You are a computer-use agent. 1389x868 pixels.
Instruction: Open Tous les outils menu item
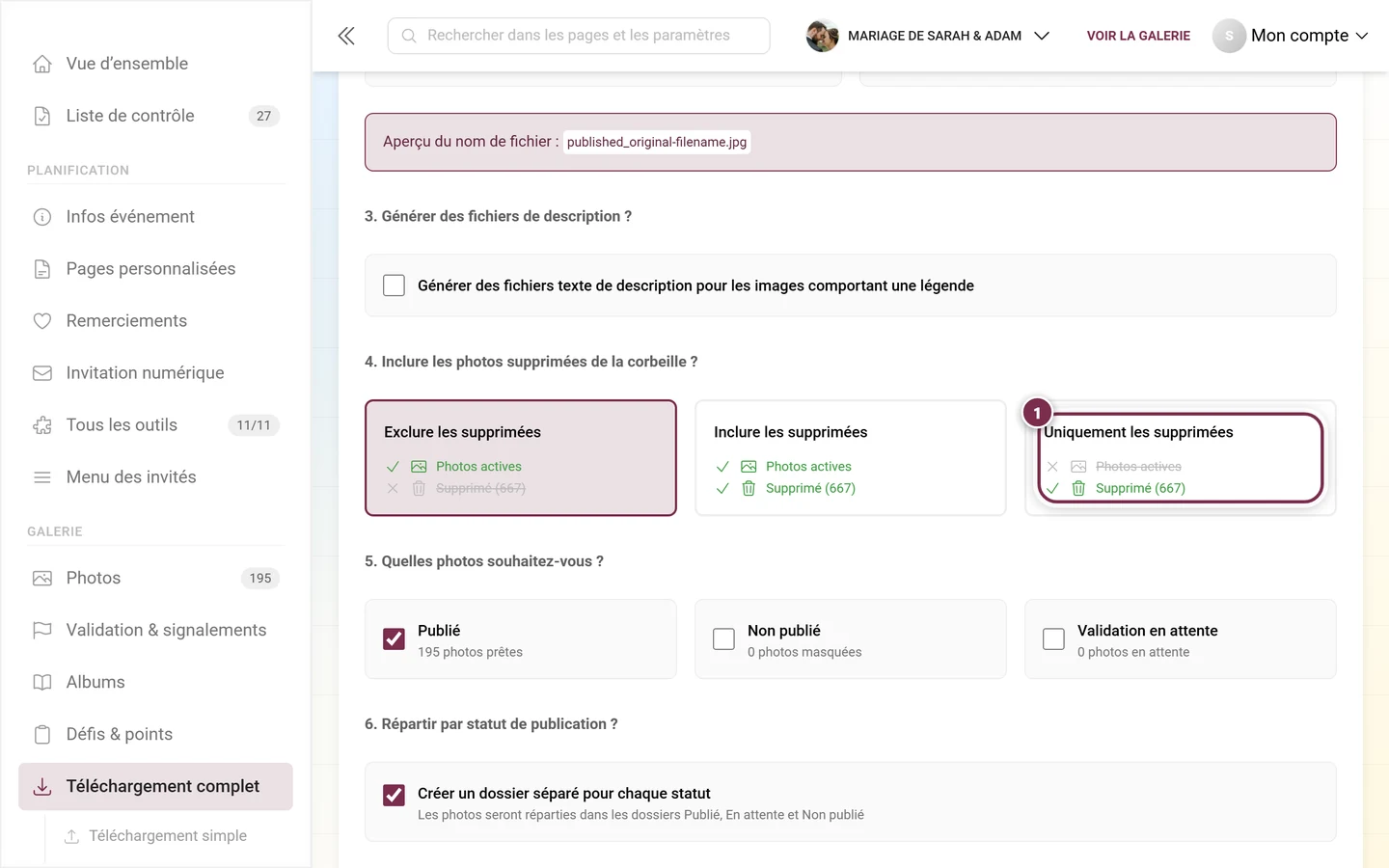click(x=155, y=425)
